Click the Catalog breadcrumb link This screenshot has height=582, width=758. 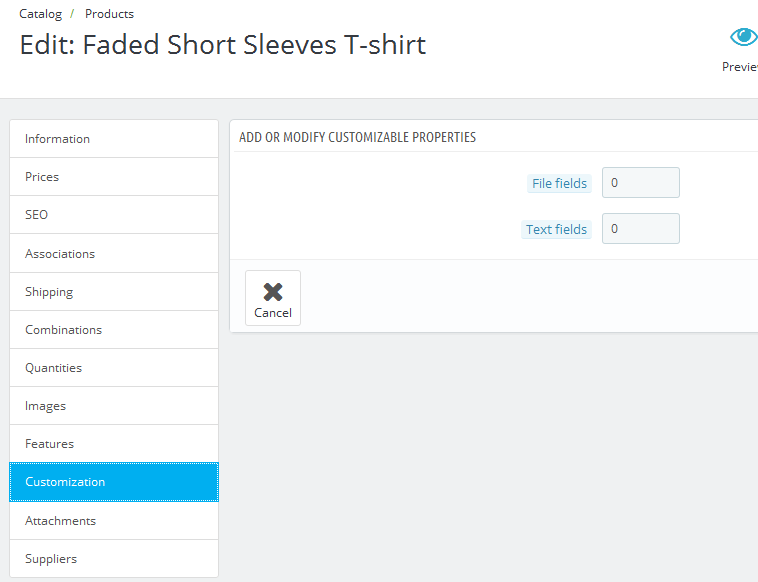tap(40, 14)
